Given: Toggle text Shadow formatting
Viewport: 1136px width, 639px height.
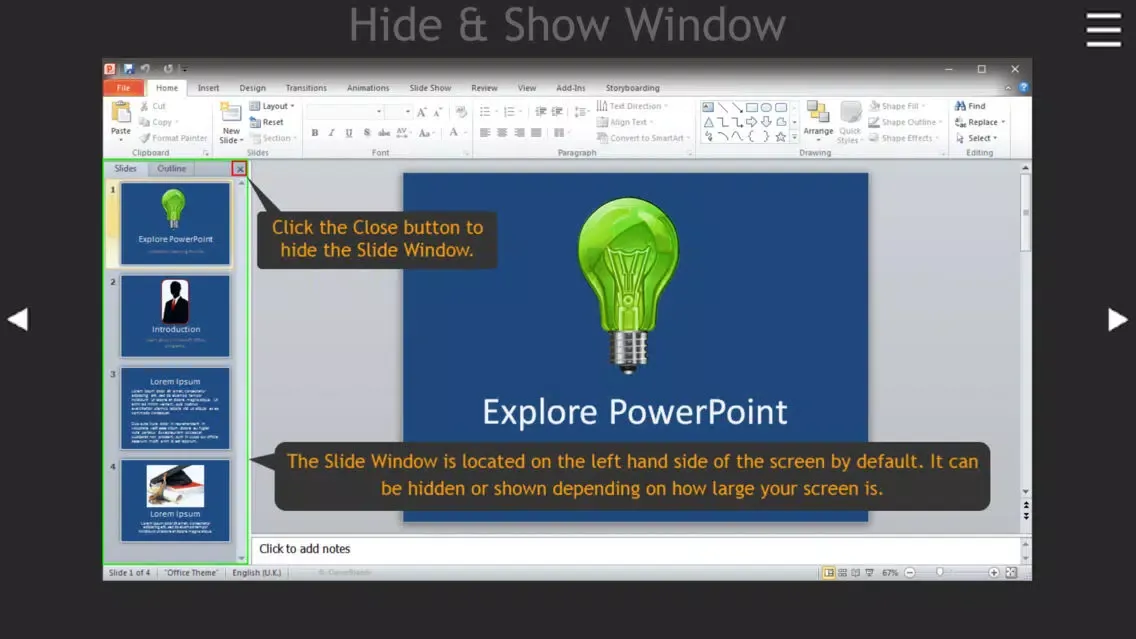Looking at the screenshot, I should click(x=367, y=133).
